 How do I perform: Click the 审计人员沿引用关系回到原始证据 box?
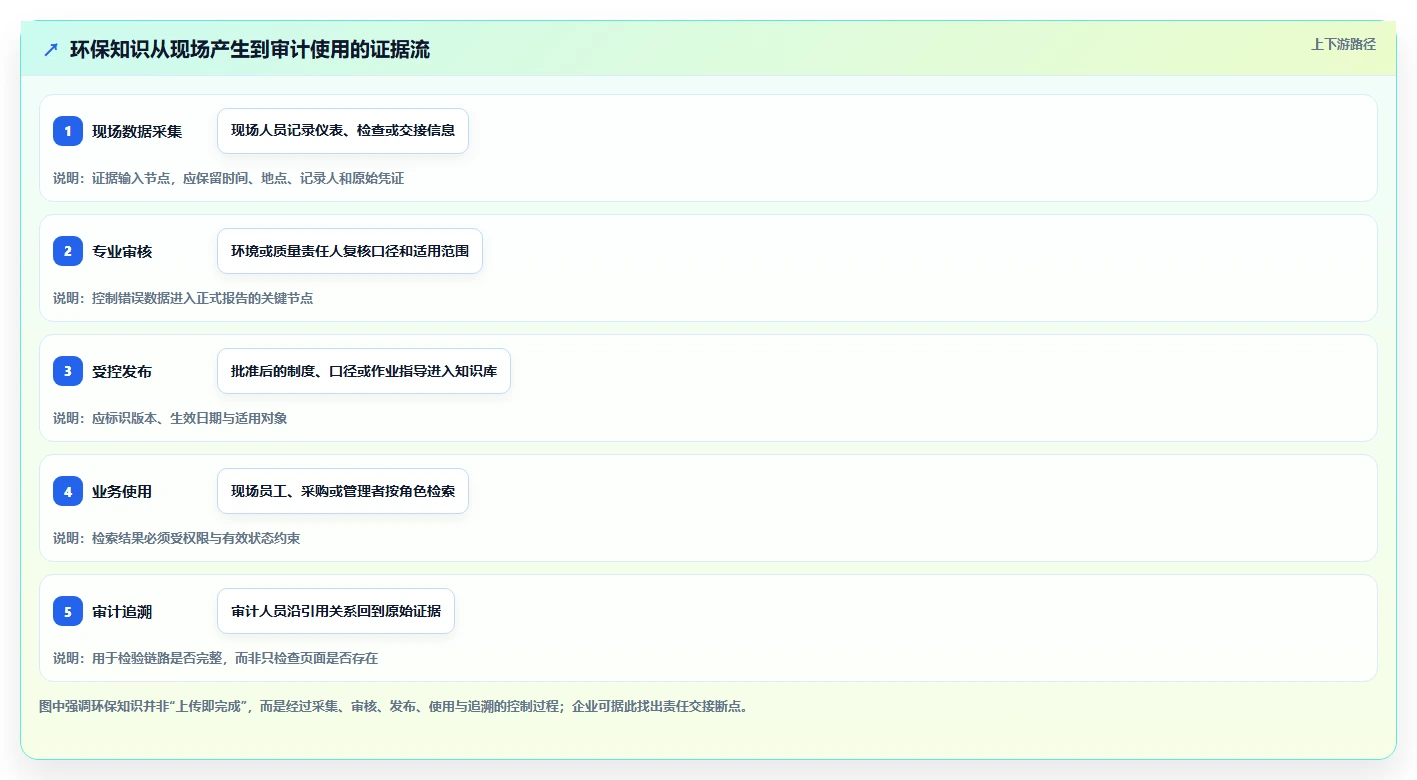coord(336,611)
